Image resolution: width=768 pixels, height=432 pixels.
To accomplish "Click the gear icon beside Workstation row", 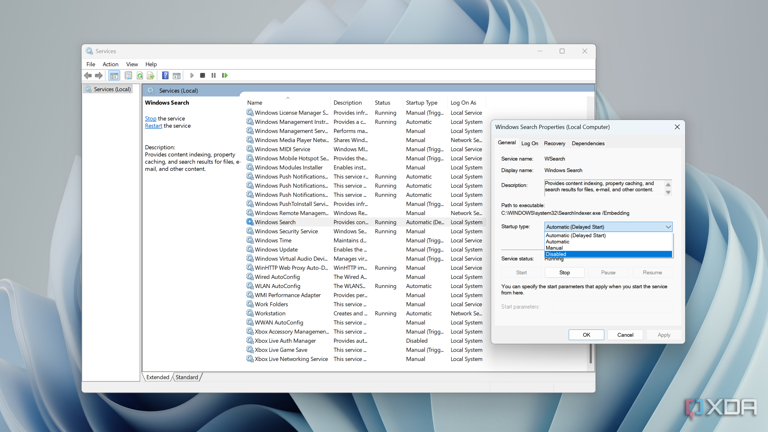I will pyautogui.click(x=250, y=313).
